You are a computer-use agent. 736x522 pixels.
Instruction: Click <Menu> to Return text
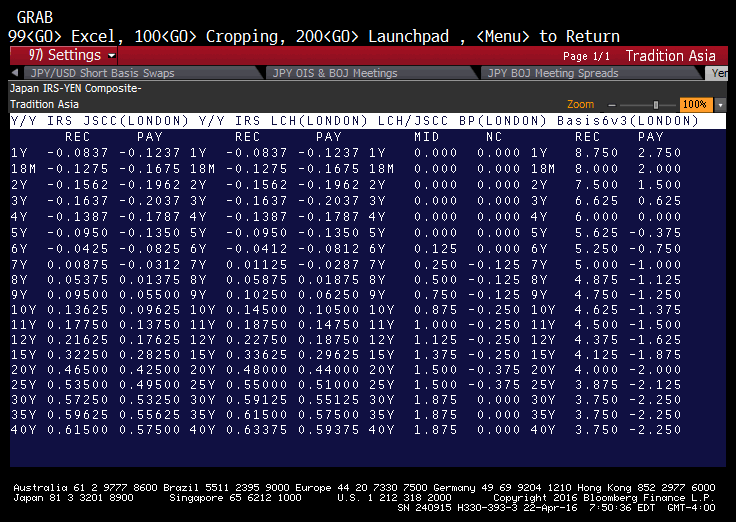[548, 37]
